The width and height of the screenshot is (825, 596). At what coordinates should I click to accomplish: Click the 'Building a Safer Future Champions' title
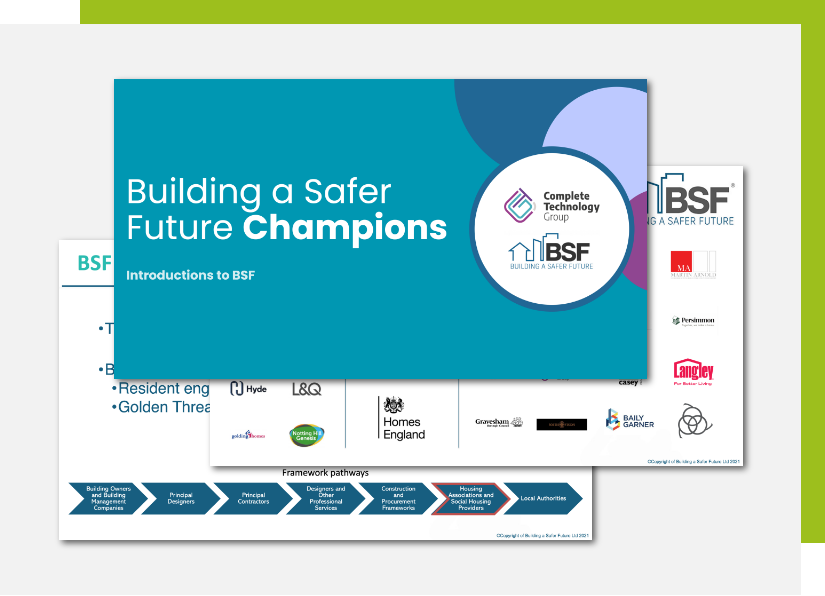287,209
